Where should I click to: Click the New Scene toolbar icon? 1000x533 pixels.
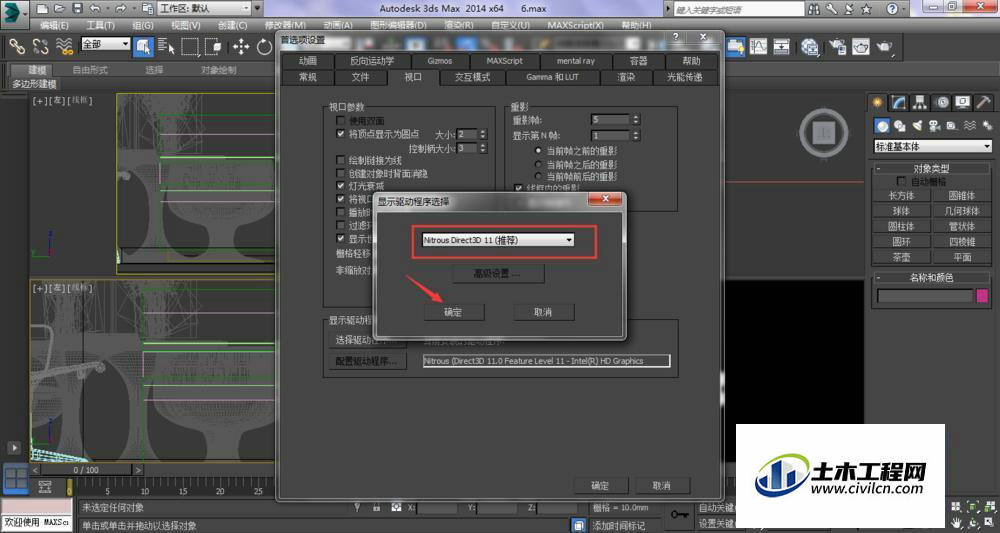pos(42,9)
